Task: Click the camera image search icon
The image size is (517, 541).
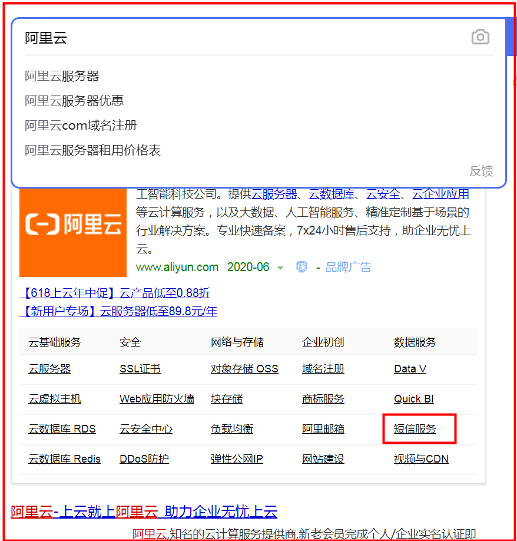Action: pyautogui.click(x=480, y=37)
